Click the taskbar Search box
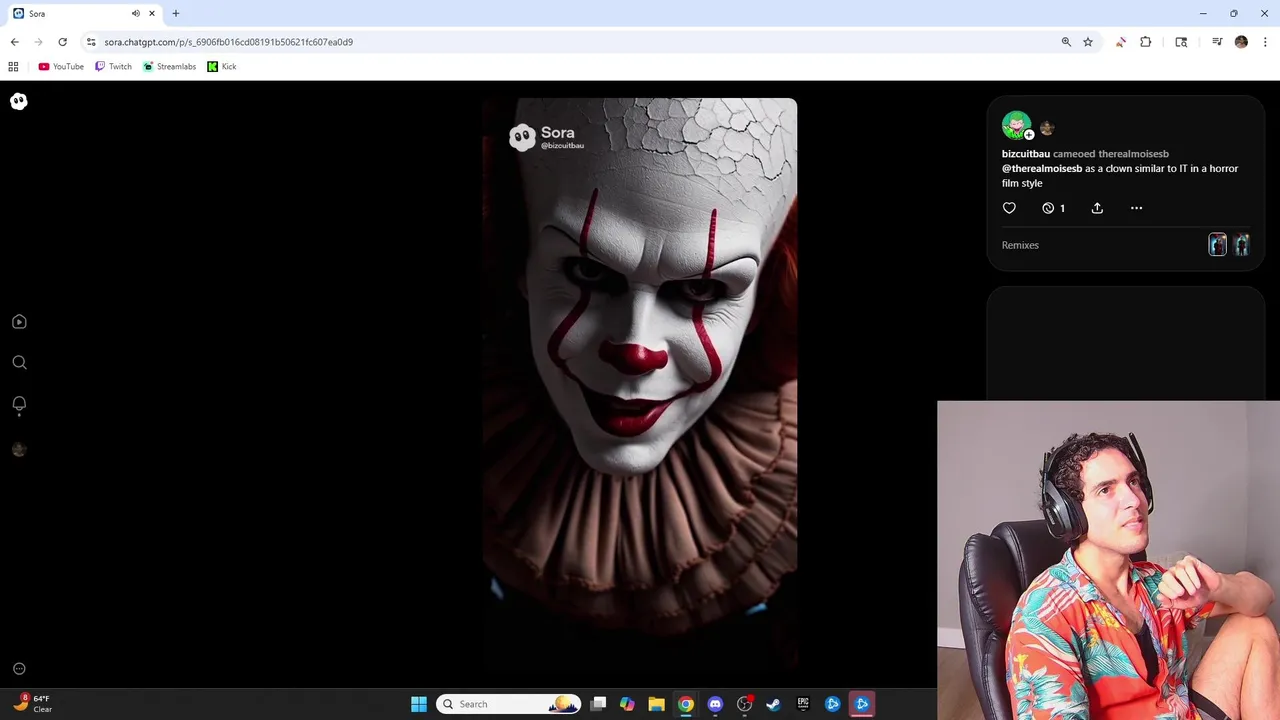Viewport: 1280px width, 720px height. coord(509,704)
